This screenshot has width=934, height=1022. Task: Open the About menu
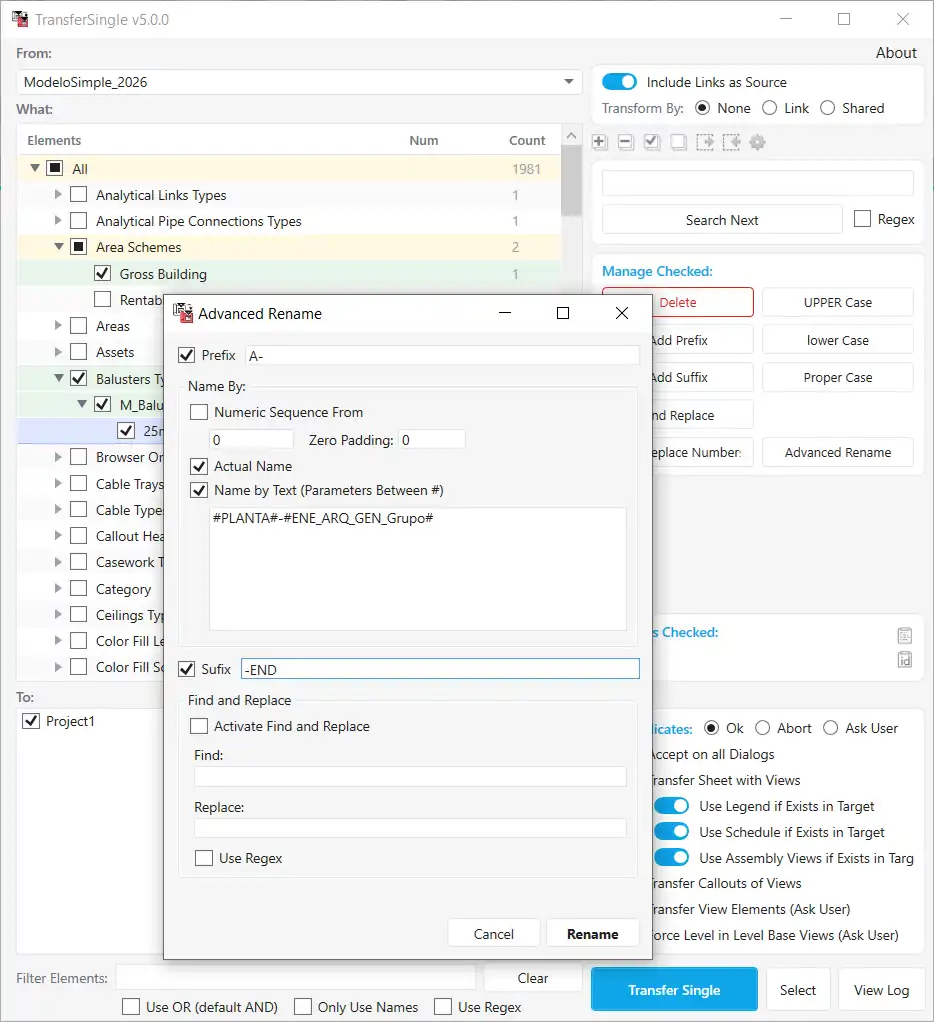(895, 53)
